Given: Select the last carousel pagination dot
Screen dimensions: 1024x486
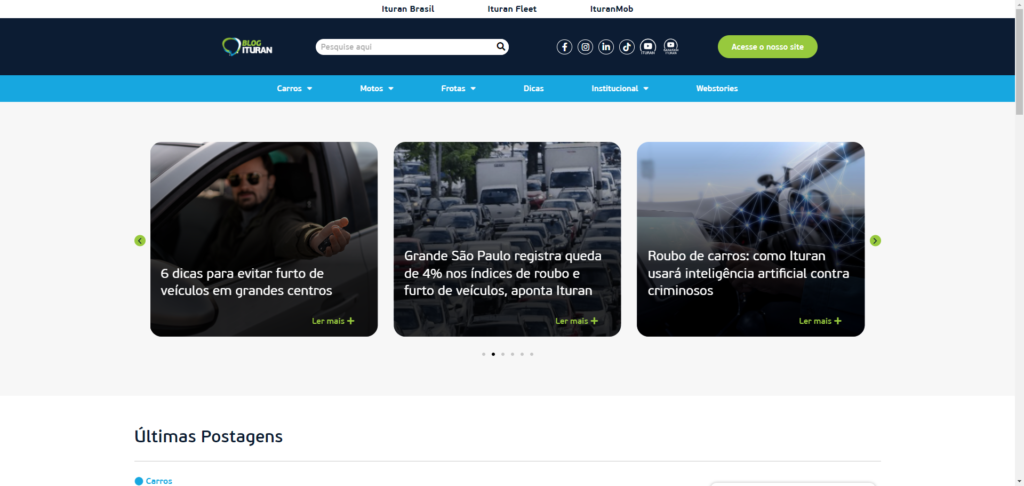Looking at the screenshot, I should coord(532,354).
